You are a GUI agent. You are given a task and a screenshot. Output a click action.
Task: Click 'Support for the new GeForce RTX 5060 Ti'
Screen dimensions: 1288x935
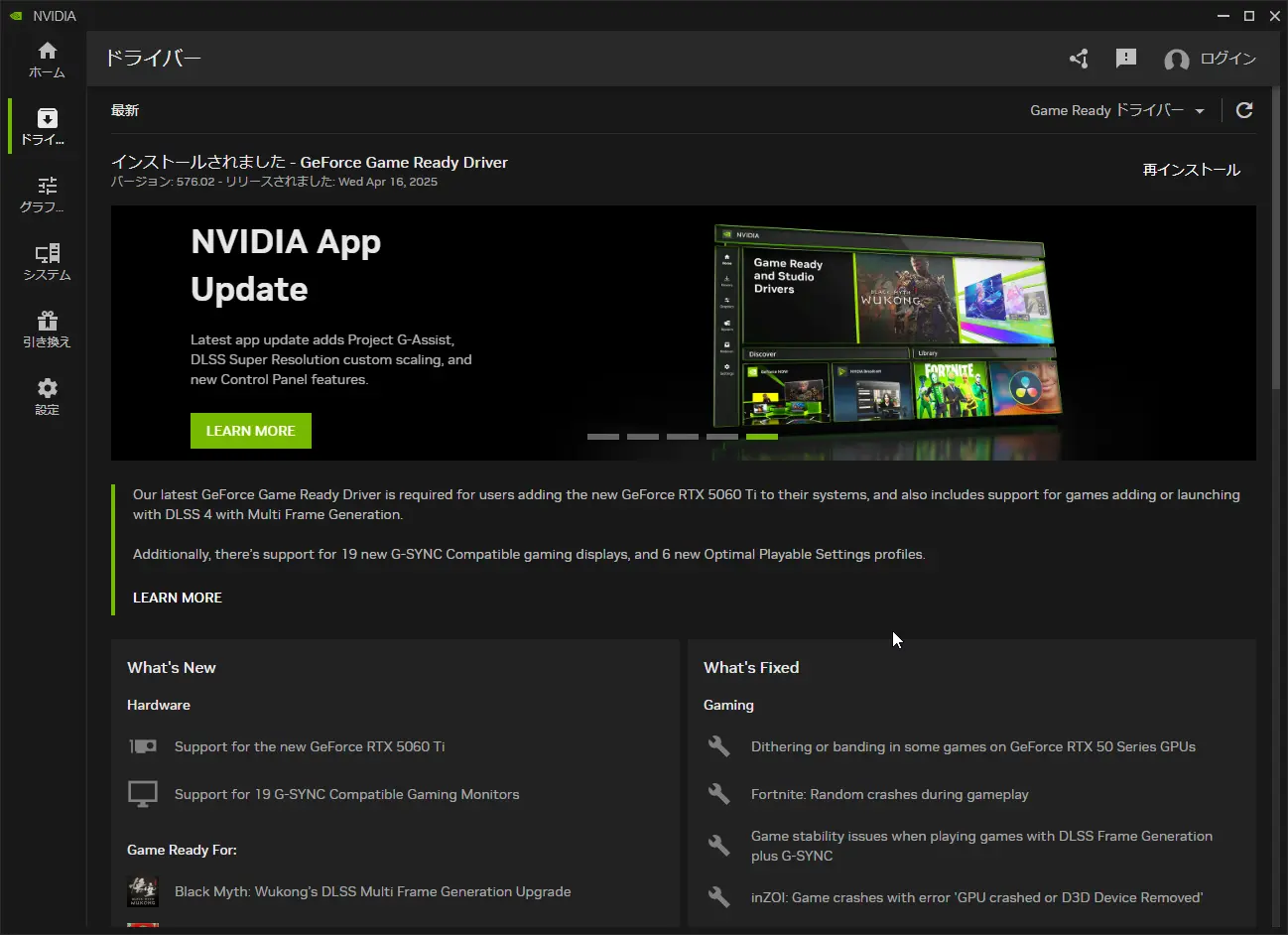(x=310, y=746)
